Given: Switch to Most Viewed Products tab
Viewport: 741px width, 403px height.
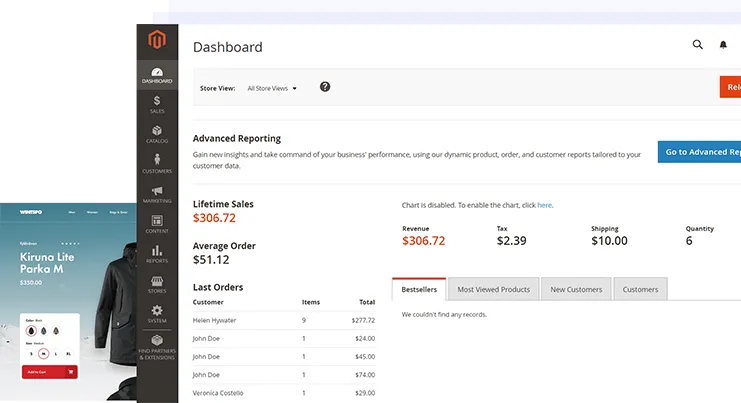Looking at the screenshot, I should tap(493, 289).
